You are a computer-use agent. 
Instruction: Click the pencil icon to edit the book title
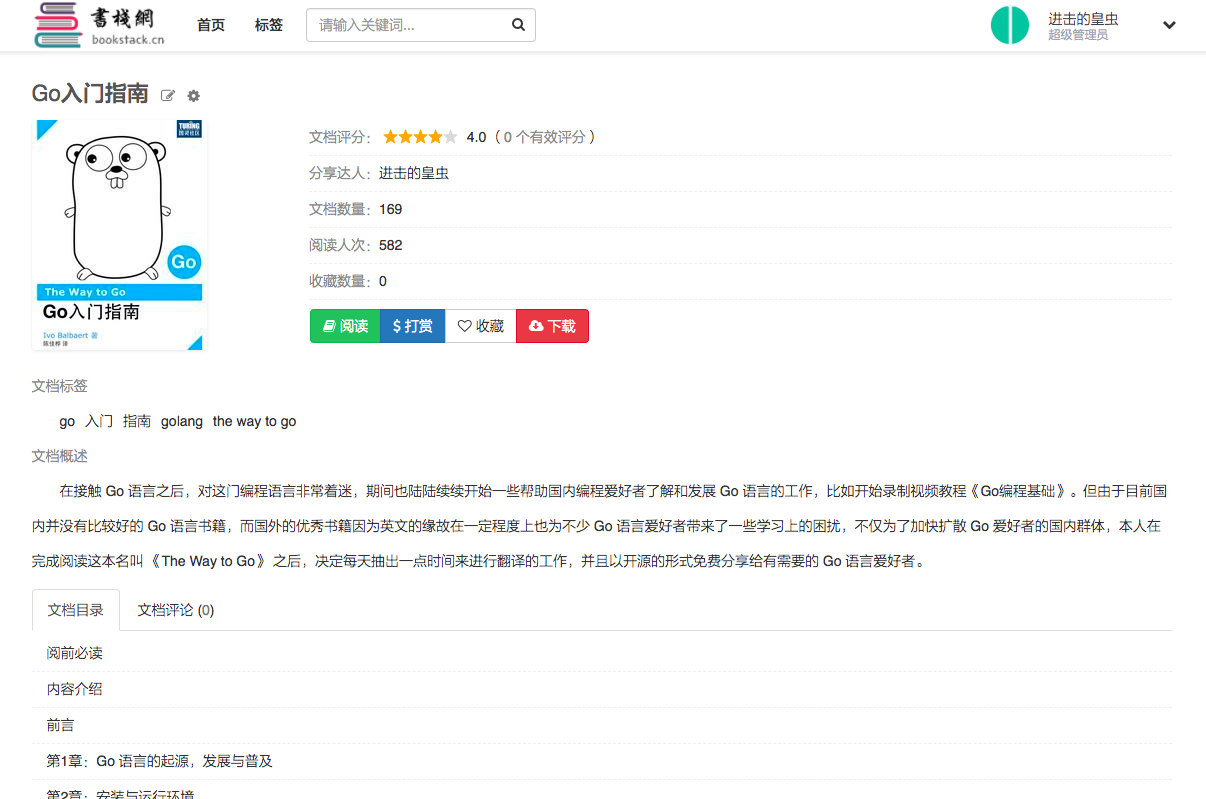167,95
